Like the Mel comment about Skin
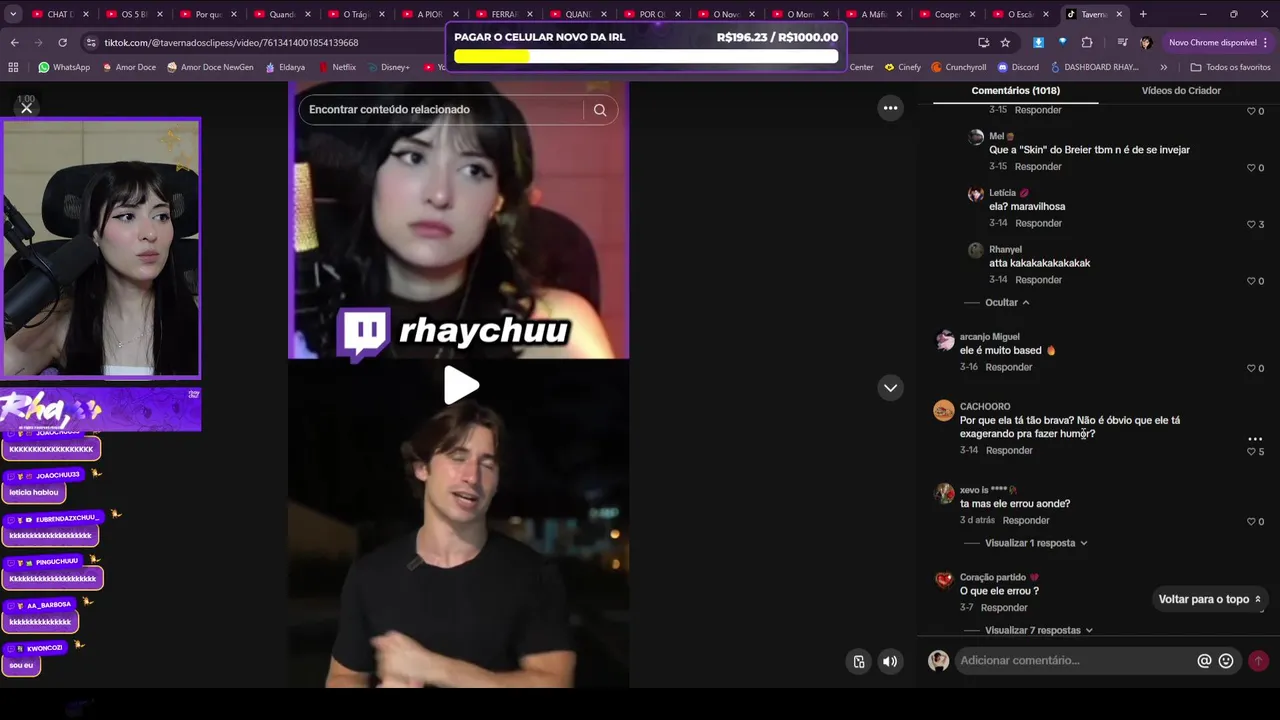Screen dimensions: 1280x720 [1251, 168]
